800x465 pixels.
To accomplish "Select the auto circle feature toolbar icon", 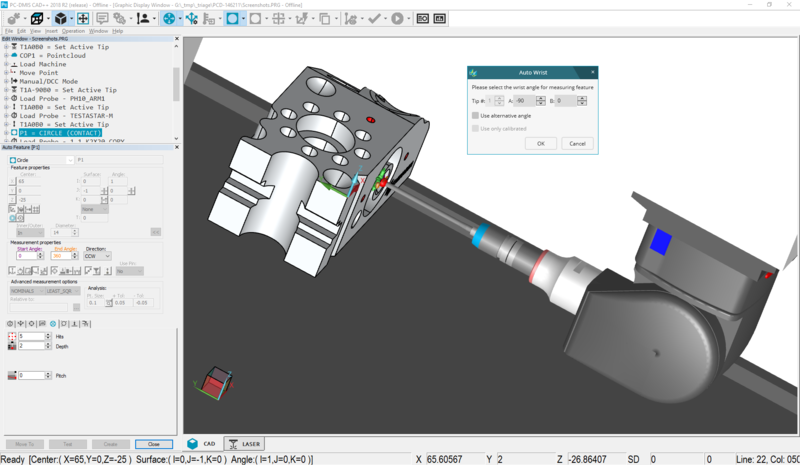I will 234,18.
